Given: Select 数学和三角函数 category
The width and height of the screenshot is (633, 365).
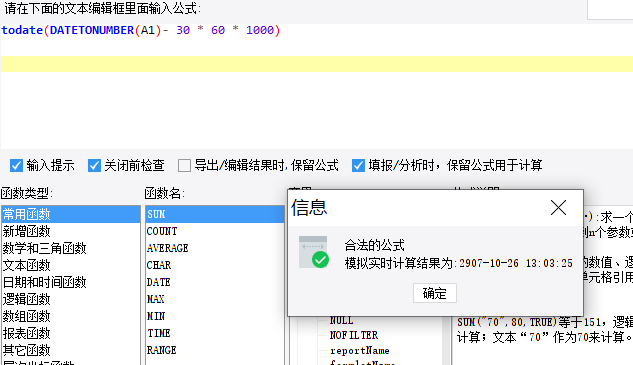Looking at the screenshot, I should (x=71, y=248).
